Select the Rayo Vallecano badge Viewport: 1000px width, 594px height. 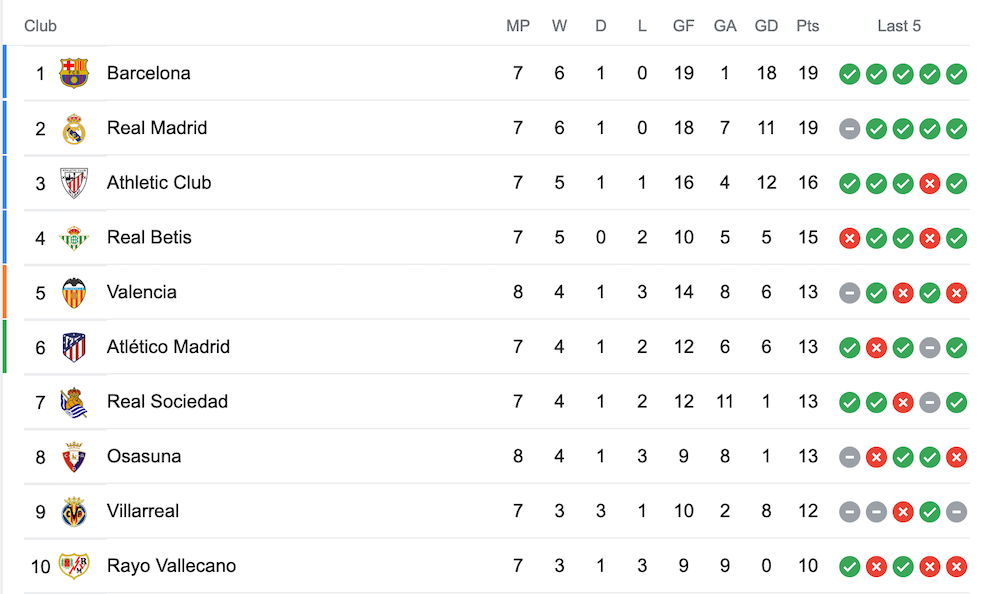coord(74,566)
